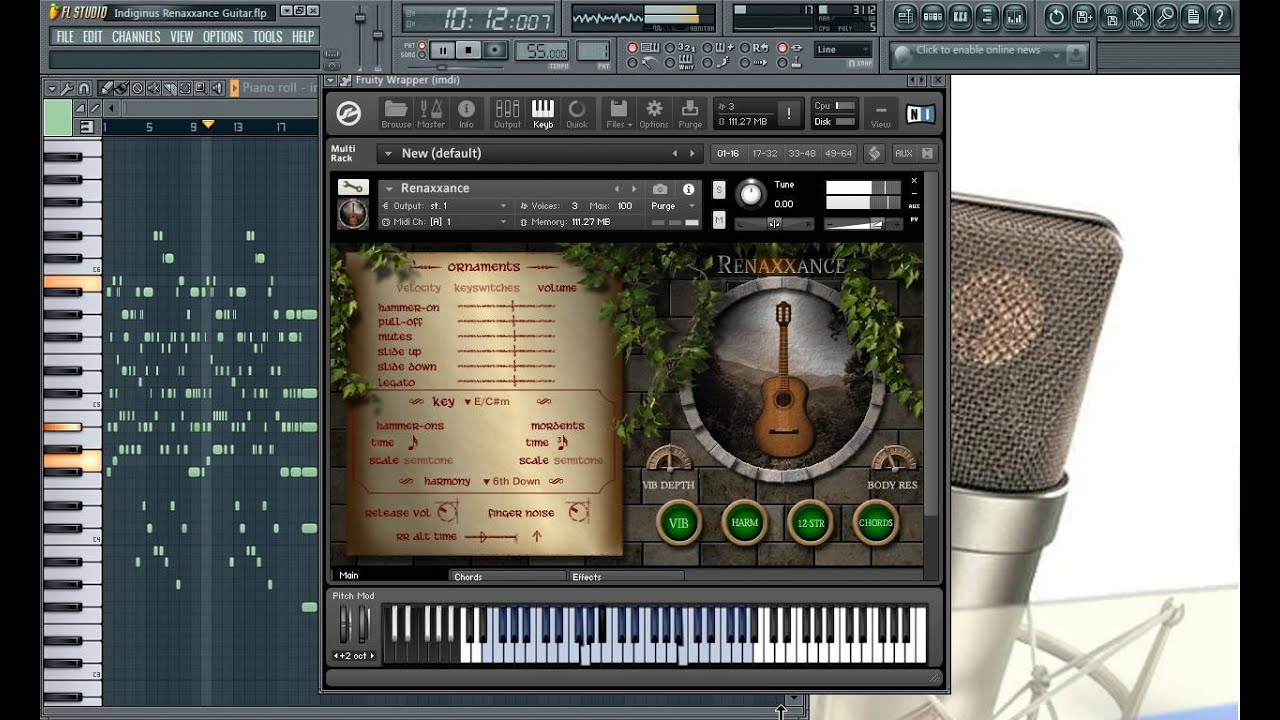Open the harmony 6th Down dropdown
This screenshot has width=1280, height=720.
(x=511, y=481)
